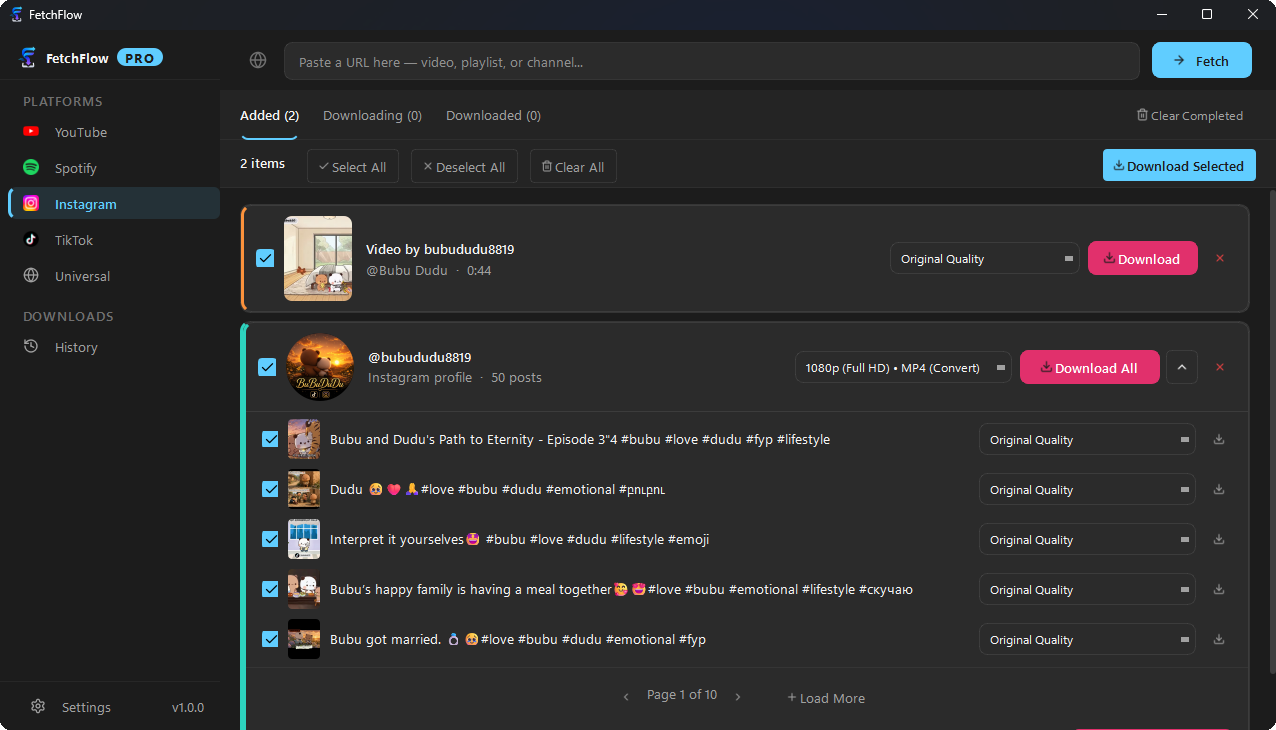Click the PRO badge next to FetchFlow

point(140,58)
